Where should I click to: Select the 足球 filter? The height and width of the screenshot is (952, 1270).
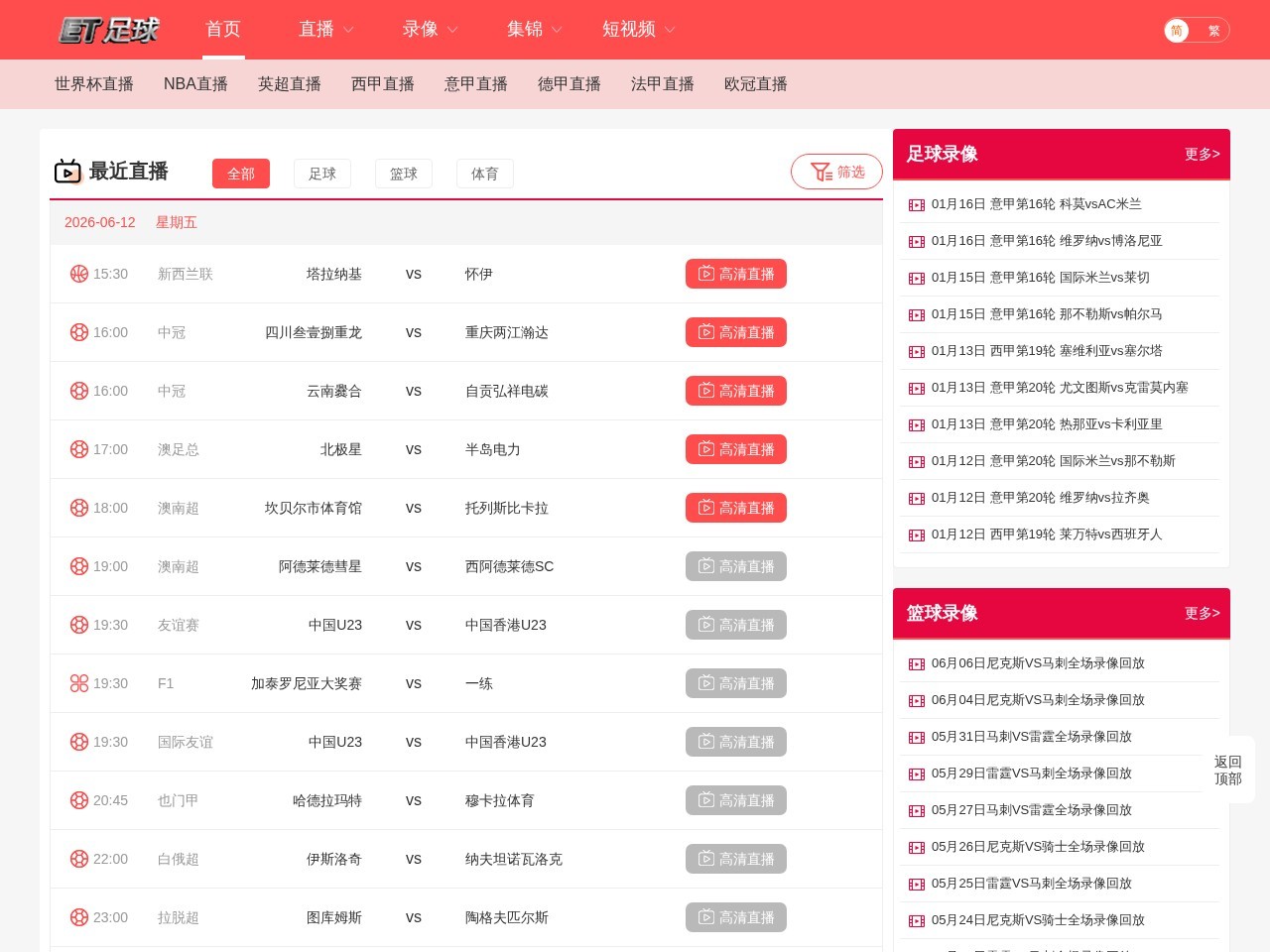[x=322, y=174]
